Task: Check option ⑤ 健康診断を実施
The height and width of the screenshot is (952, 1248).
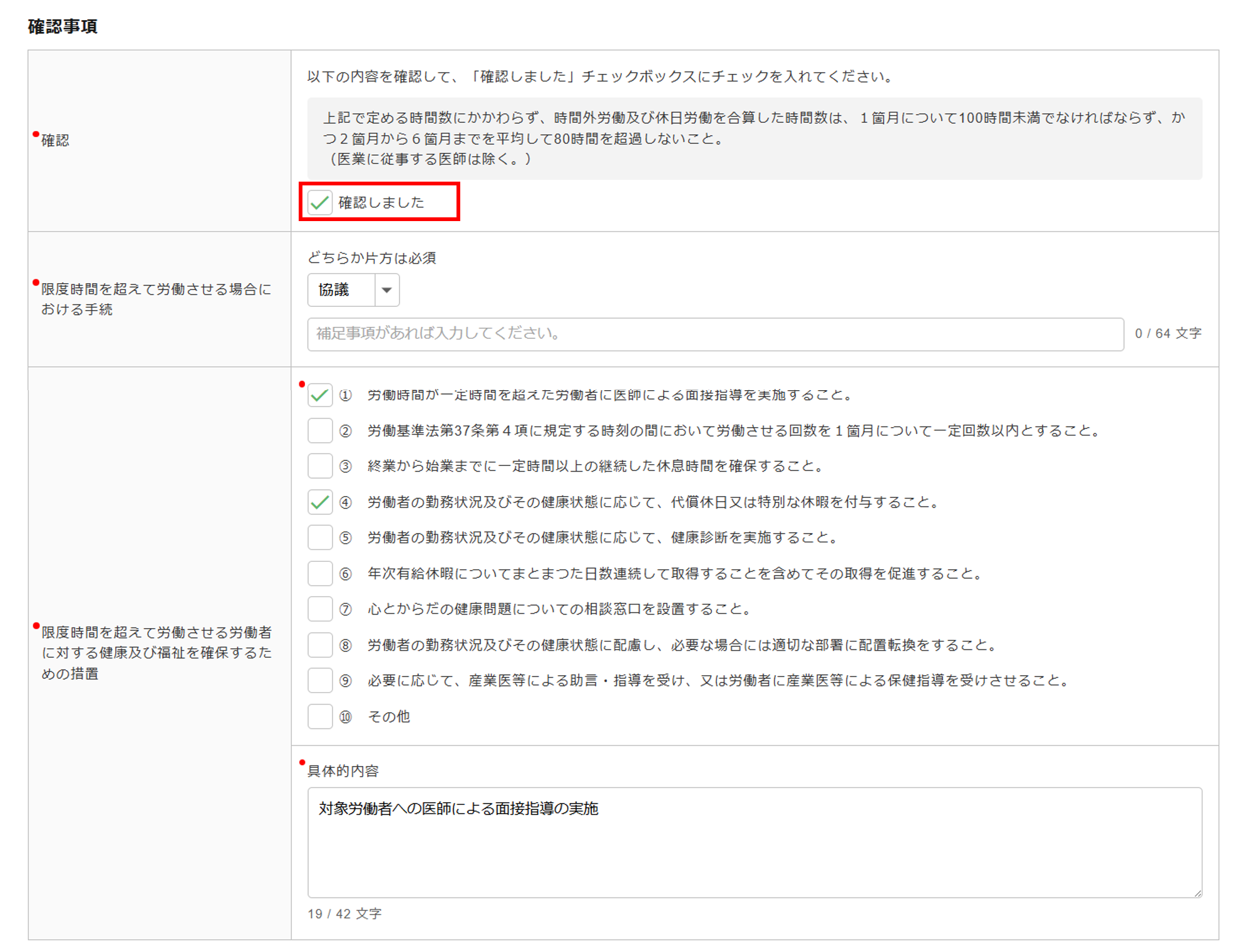Action: point(319,538)
